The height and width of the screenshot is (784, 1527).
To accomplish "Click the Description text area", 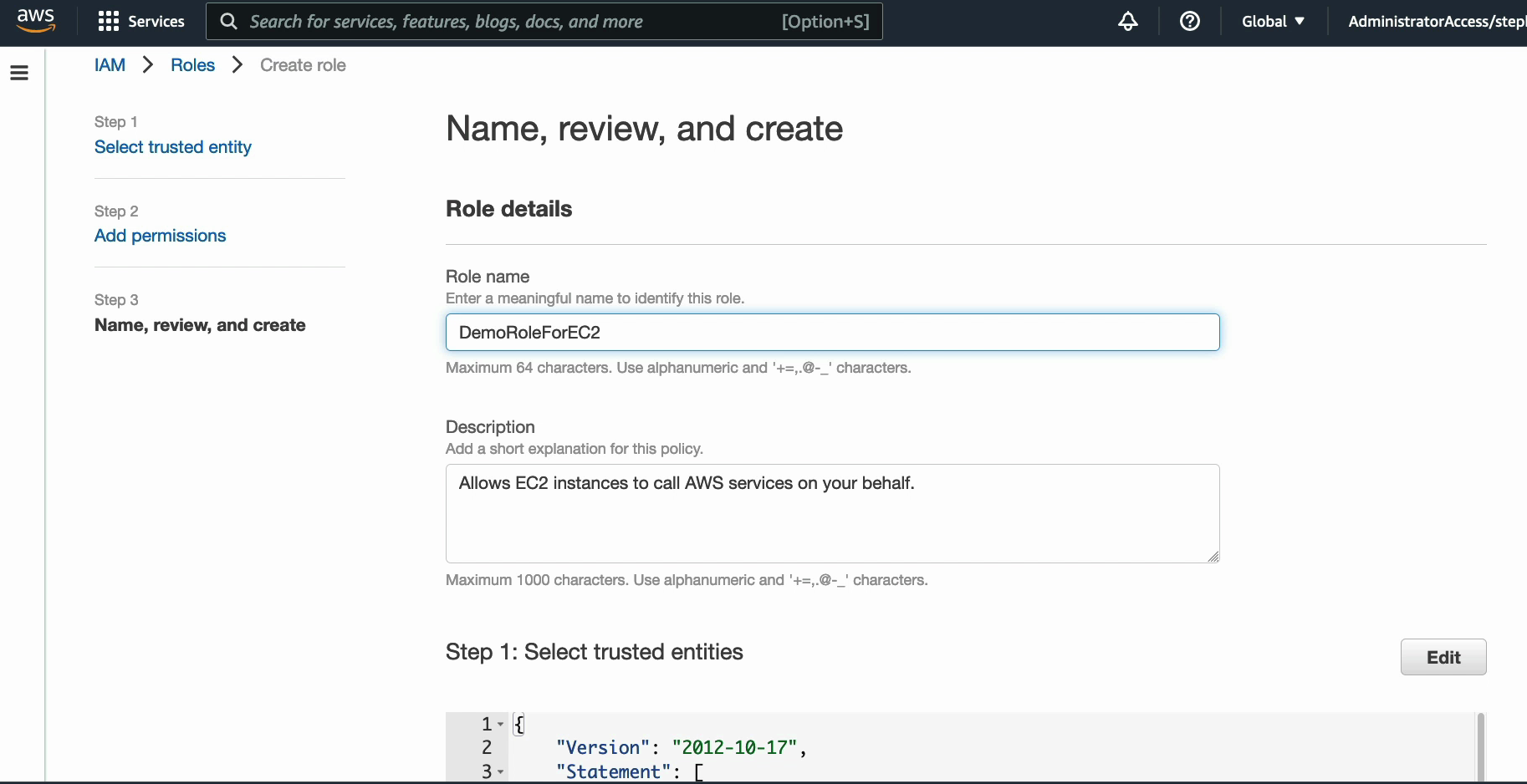I will [833, 513].
